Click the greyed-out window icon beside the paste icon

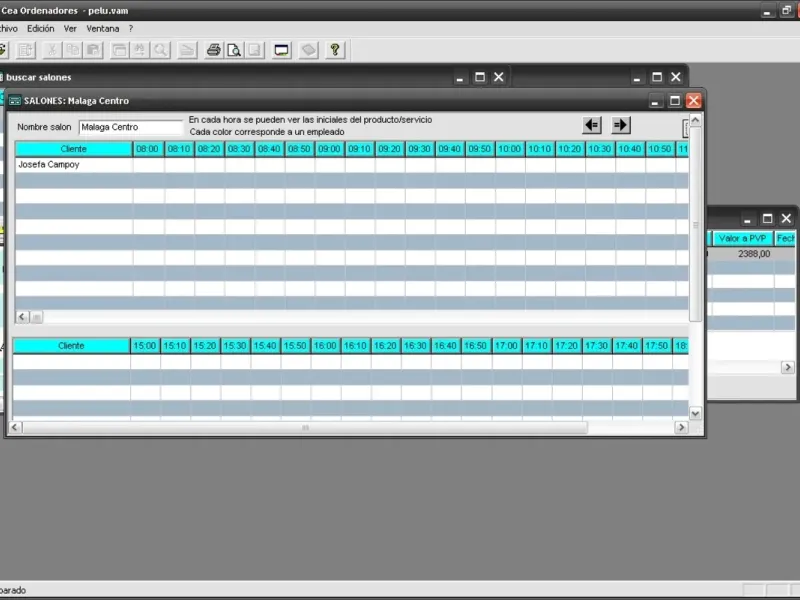(x=119, y=50)
